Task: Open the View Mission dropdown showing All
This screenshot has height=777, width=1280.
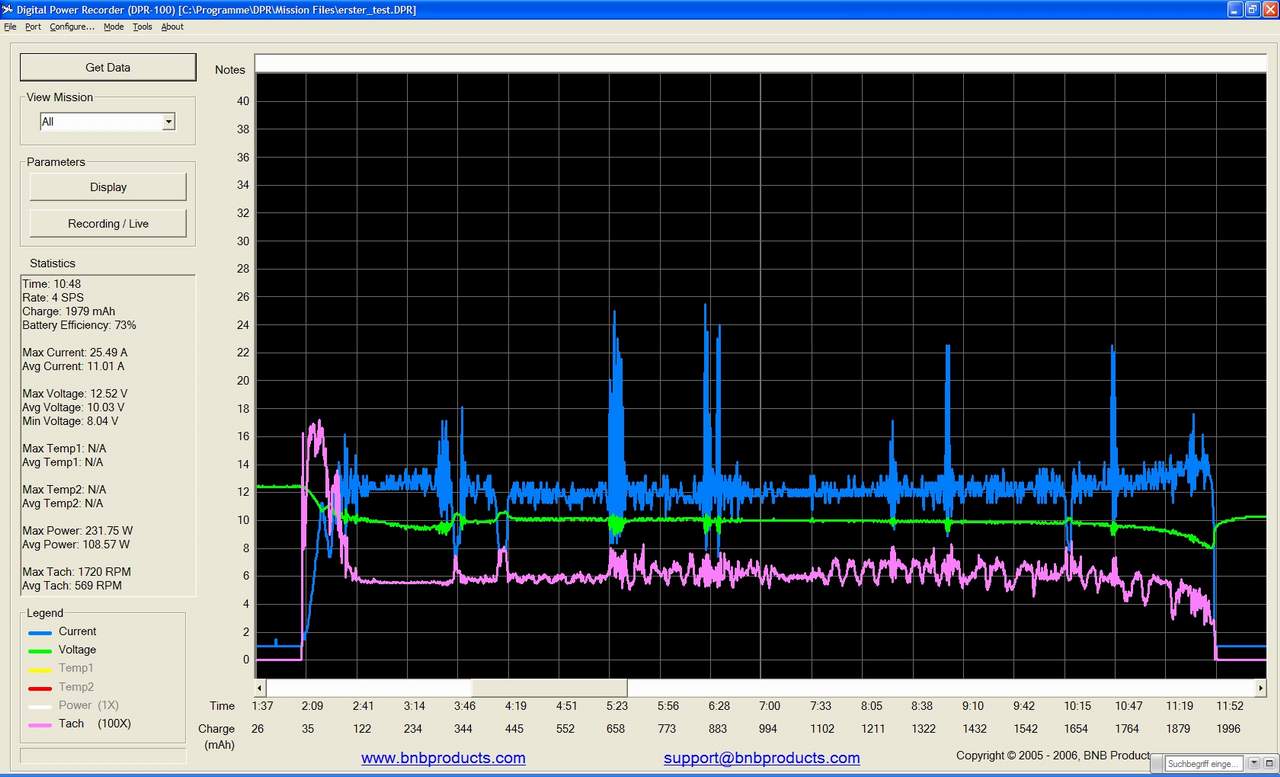Action: pyautogui.click(x=107, y=122)
